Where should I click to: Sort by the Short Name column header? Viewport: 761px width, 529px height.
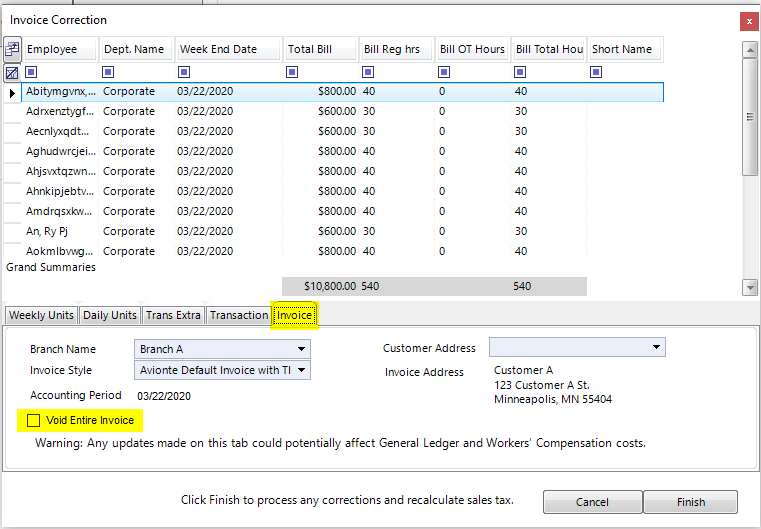pos(625,49)
